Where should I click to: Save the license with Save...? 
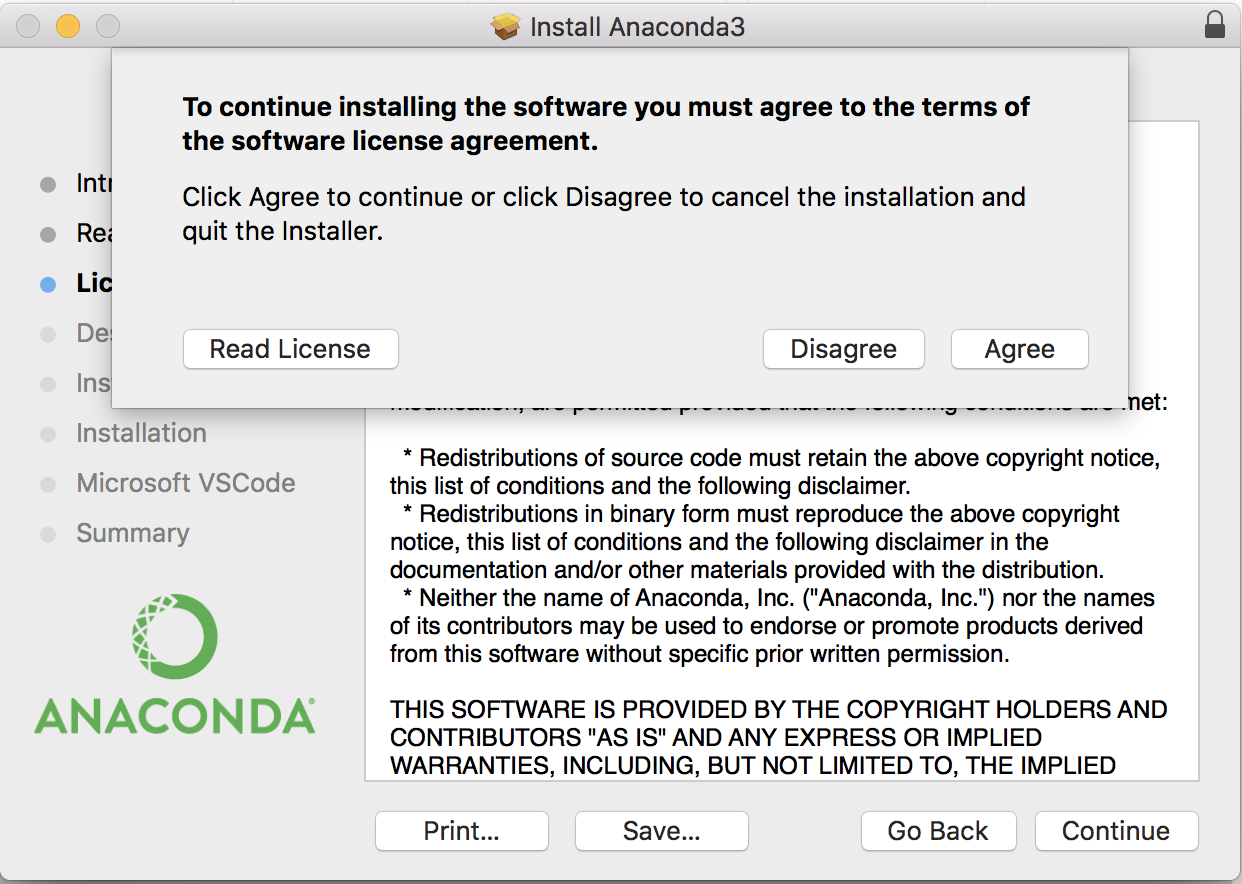tap(661, 831)
